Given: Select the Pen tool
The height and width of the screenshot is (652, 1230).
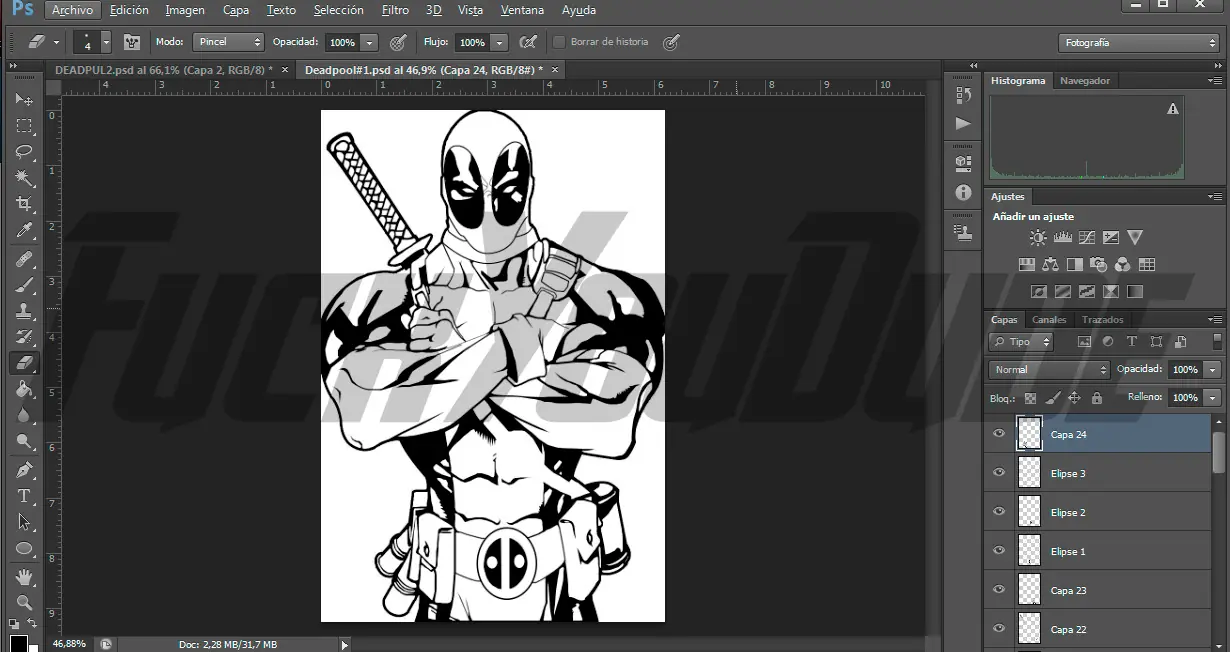Looking at the screenshot, I should click(24, 470).
